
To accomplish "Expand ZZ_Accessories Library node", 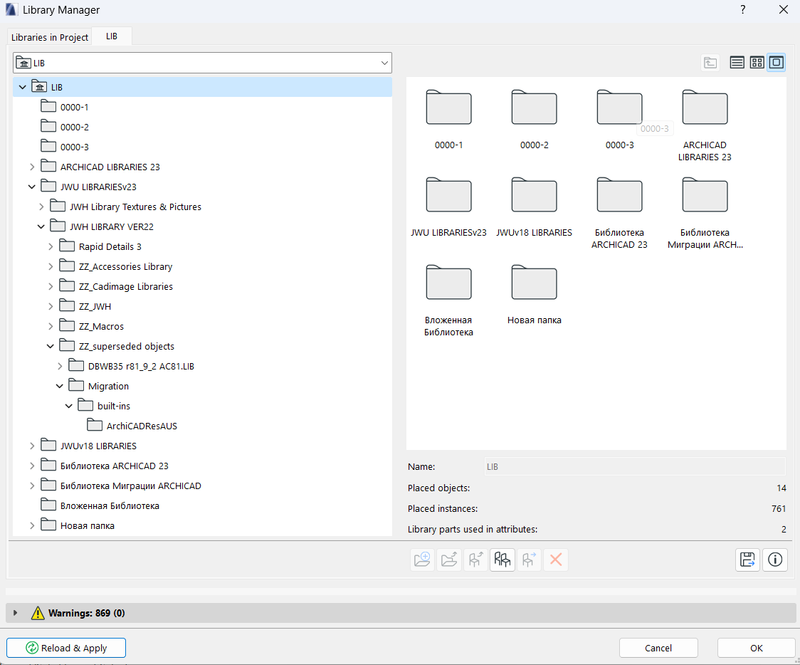I will point(51,266).
